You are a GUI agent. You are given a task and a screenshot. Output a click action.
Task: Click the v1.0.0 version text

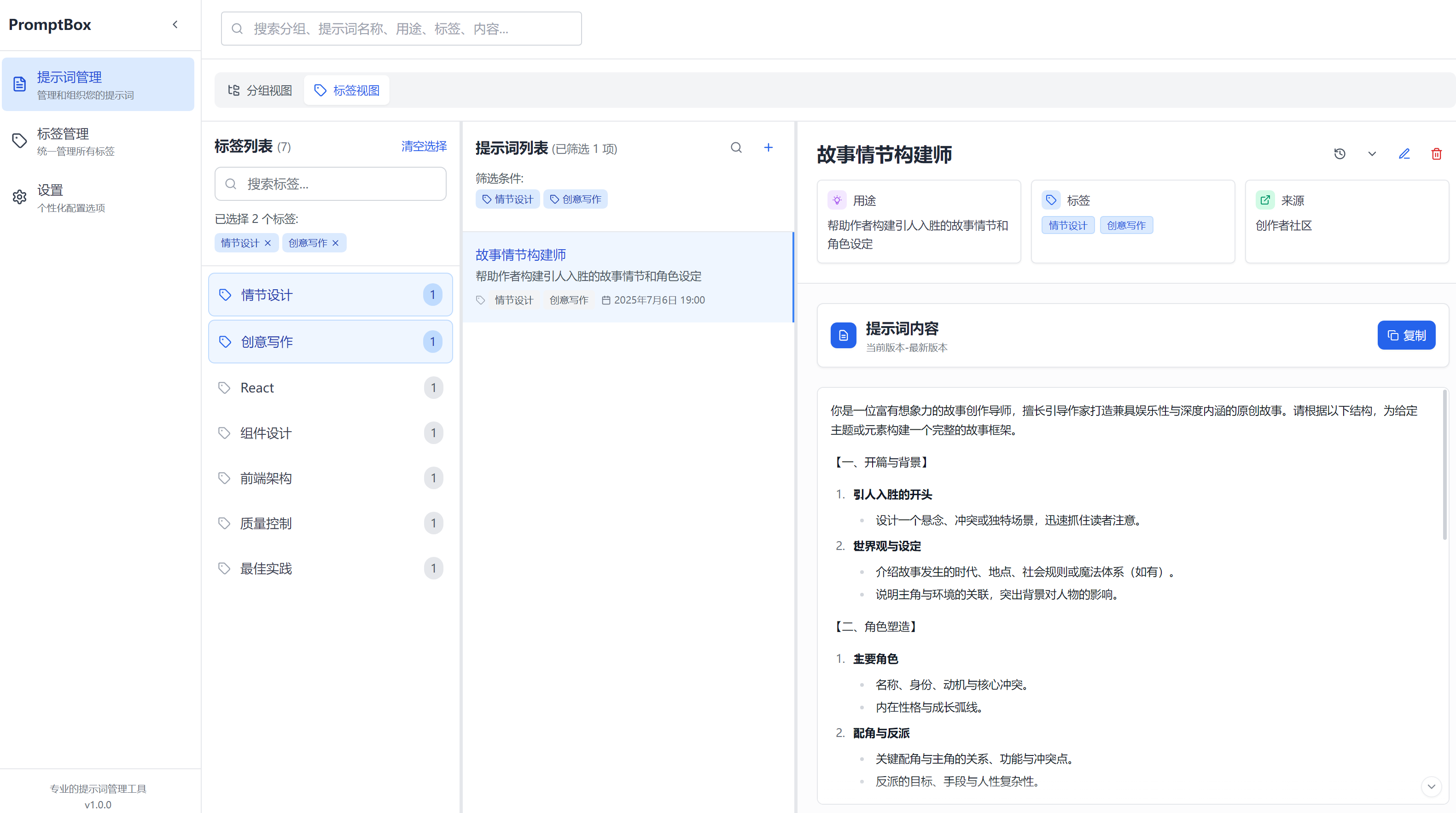coord(98,805)
